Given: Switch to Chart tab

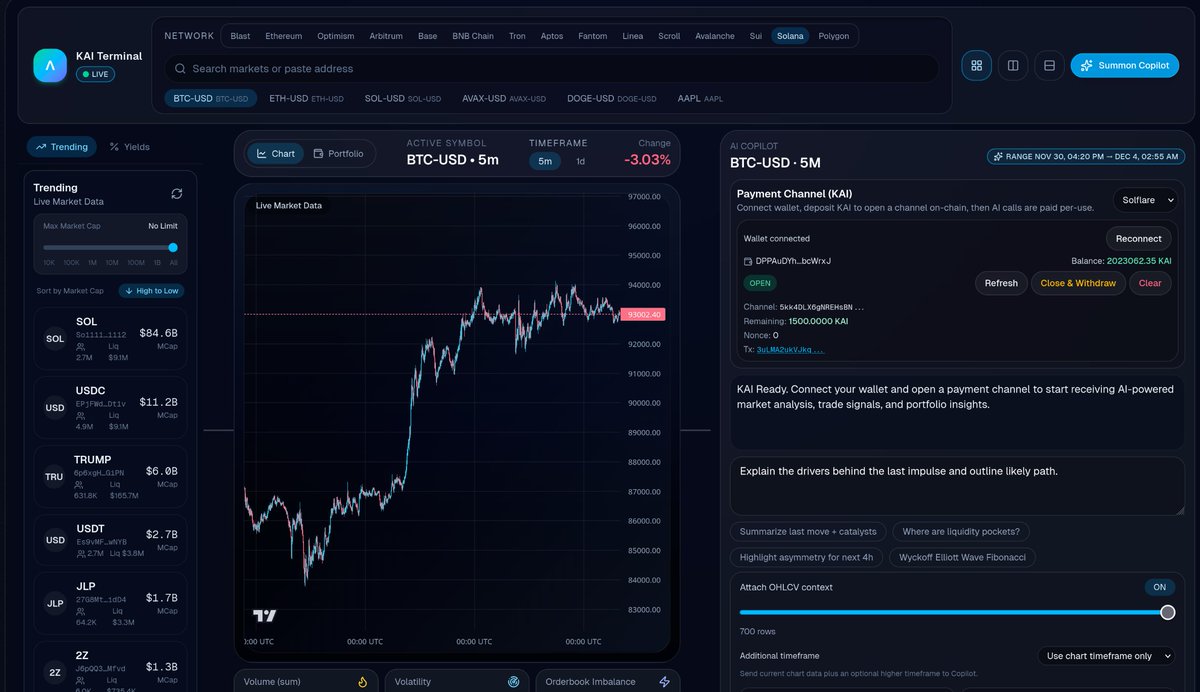Looking at the screenshot, I should pos(275,154).
